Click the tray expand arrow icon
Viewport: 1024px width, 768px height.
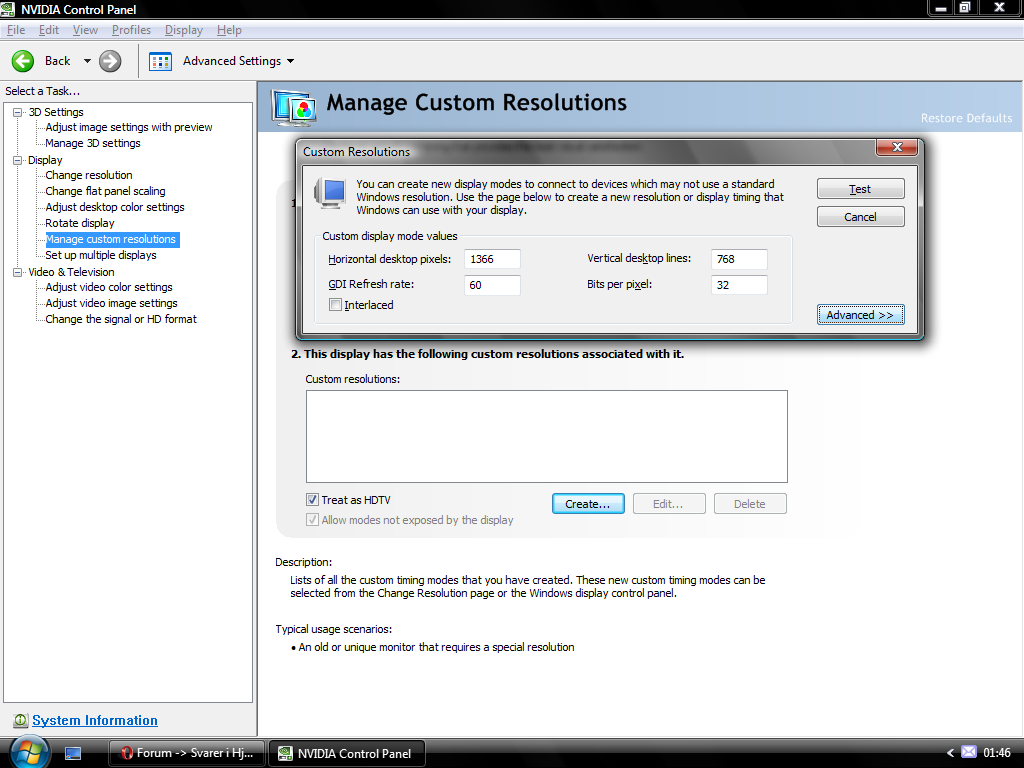[950, 753]
